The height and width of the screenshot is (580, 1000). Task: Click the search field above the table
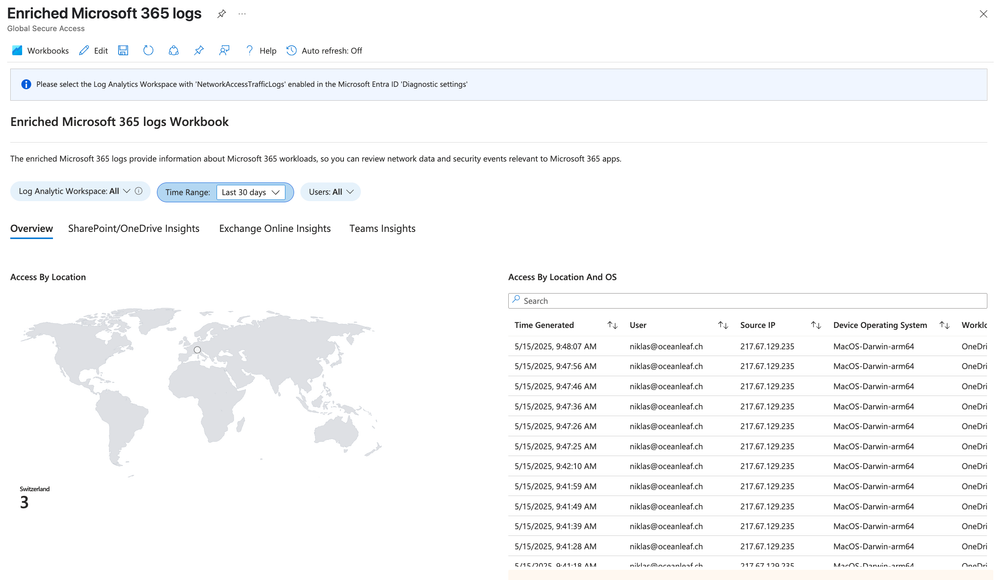[747, 300]
